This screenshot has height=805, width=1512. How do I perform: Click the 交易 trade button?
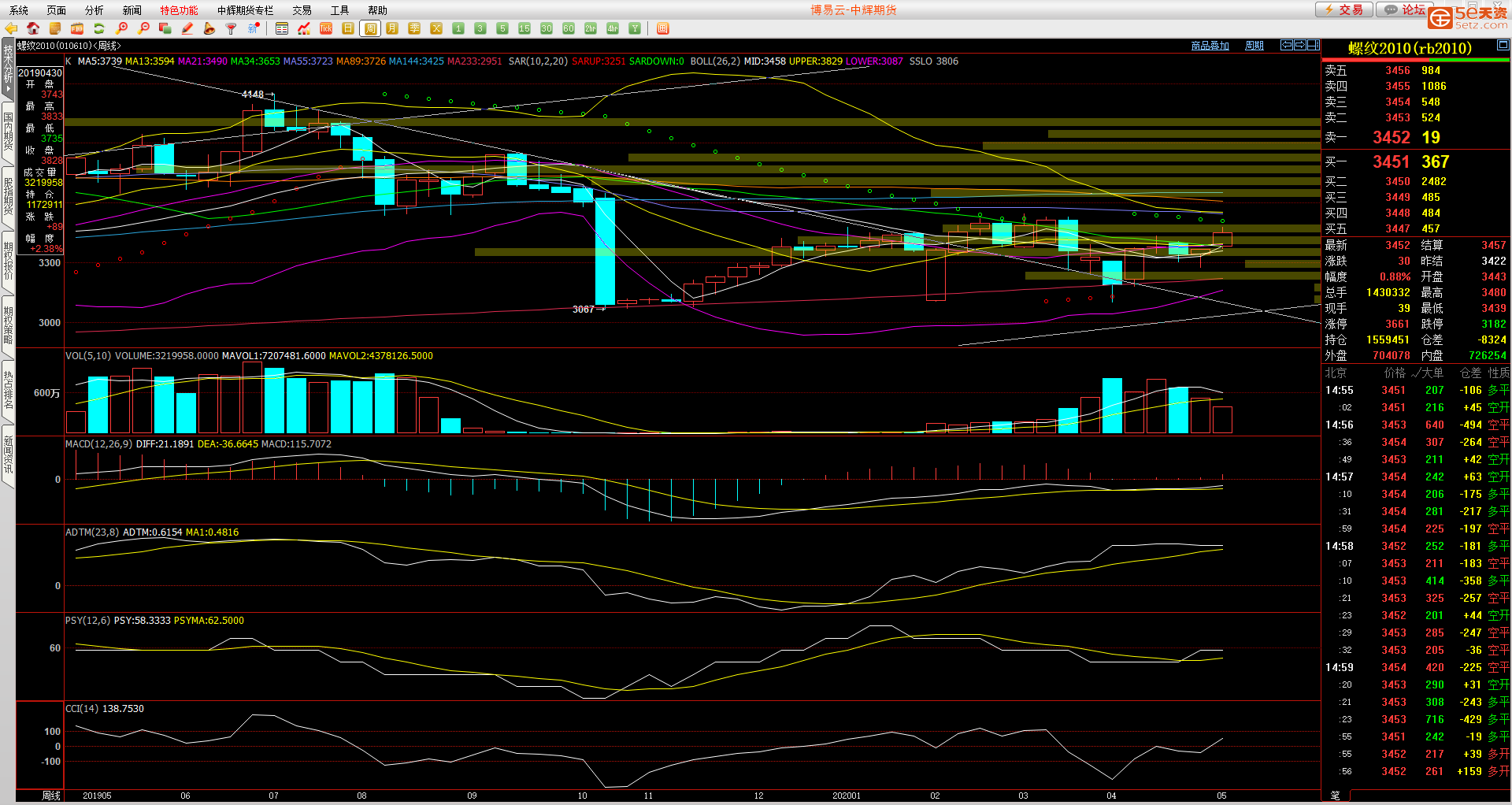[x=1344, y=9]
